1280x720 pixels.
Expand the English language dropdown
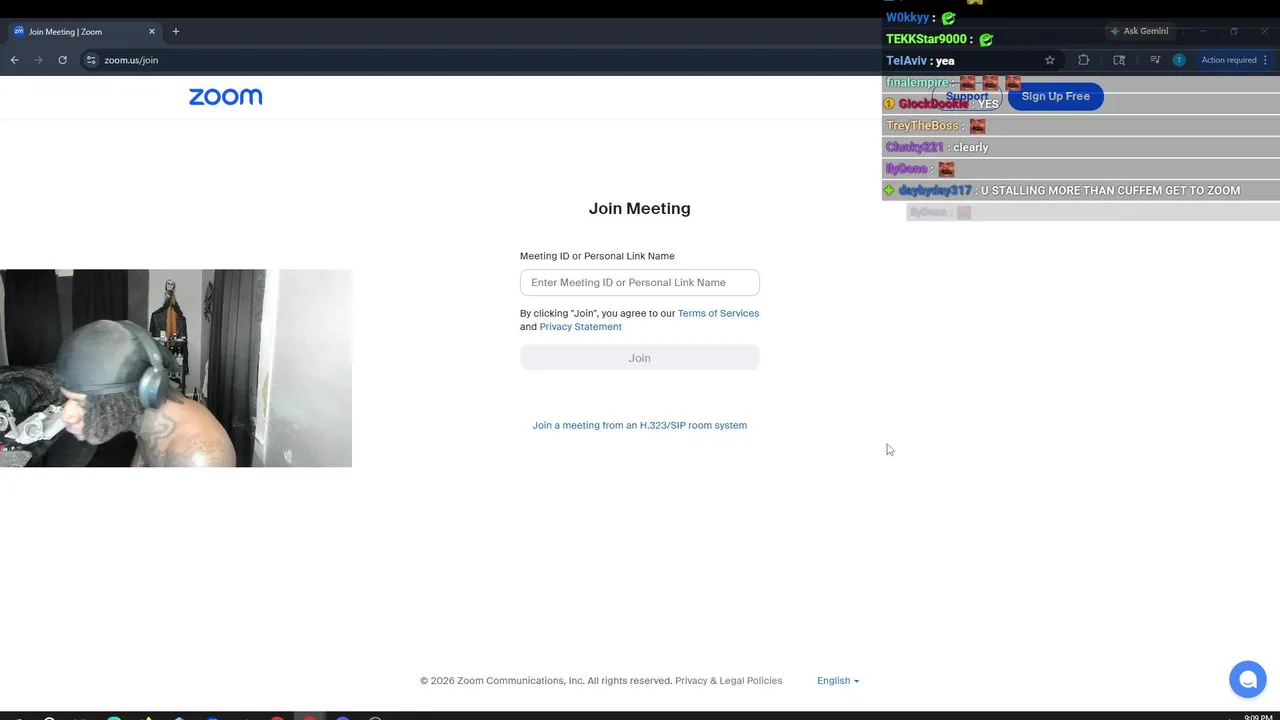(x=838, y=681)
